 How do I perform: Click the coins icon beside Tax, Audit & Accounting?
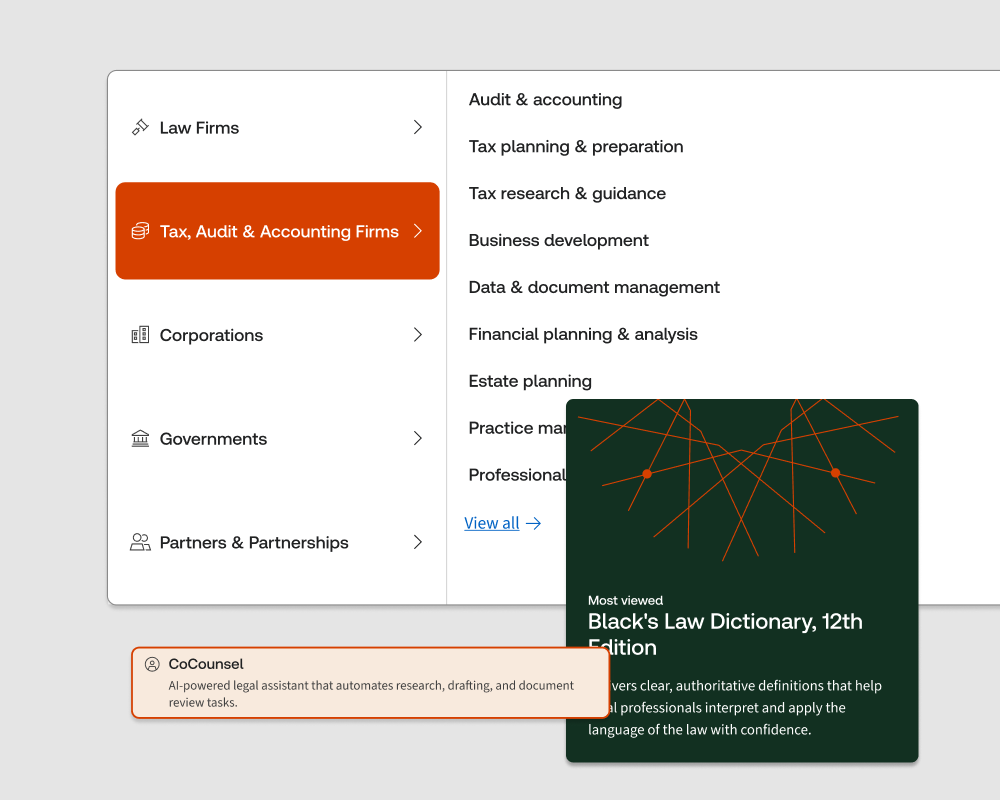pos(140,231)
